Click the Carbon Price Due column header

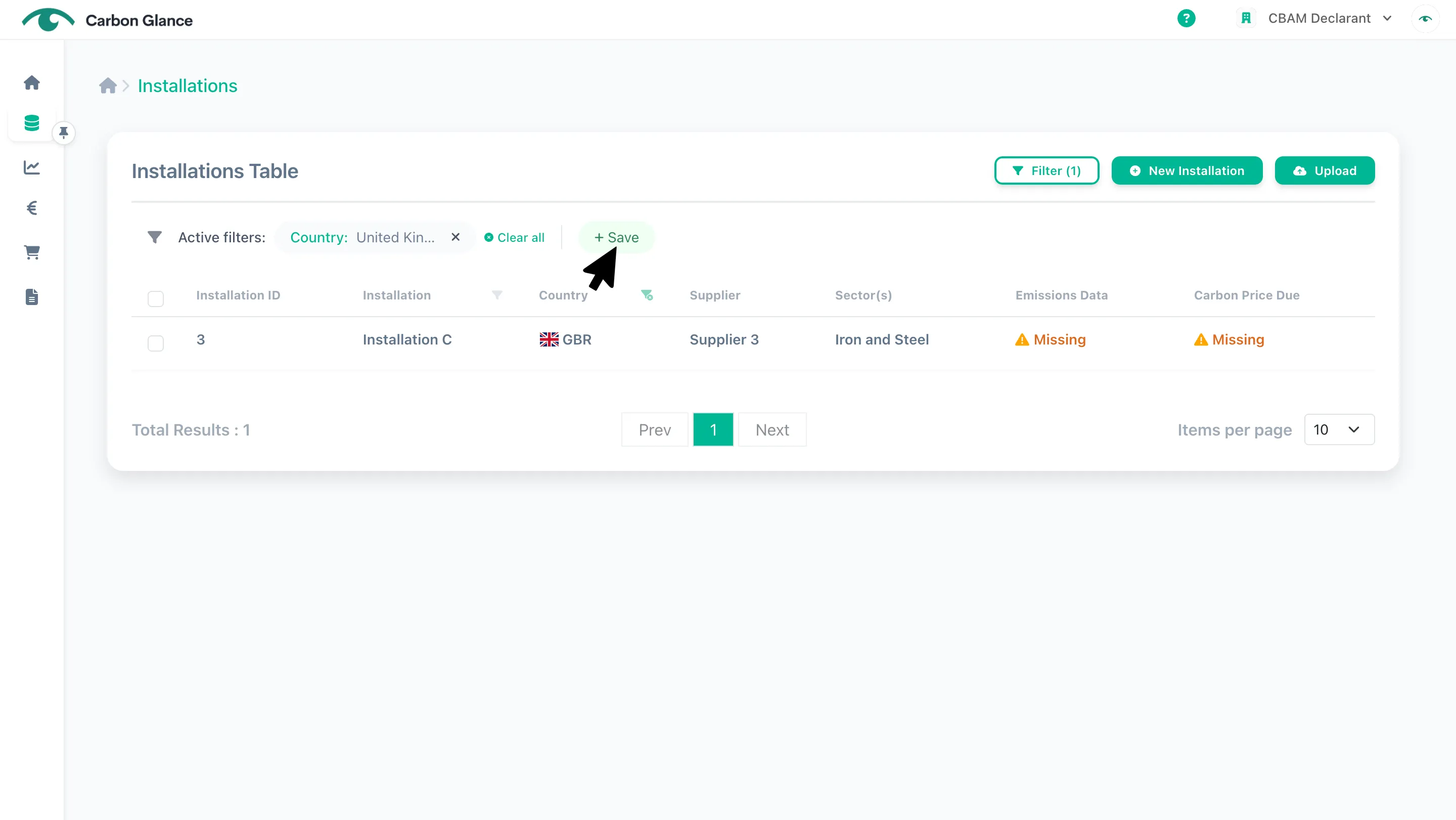click(x=1246, y=294)
